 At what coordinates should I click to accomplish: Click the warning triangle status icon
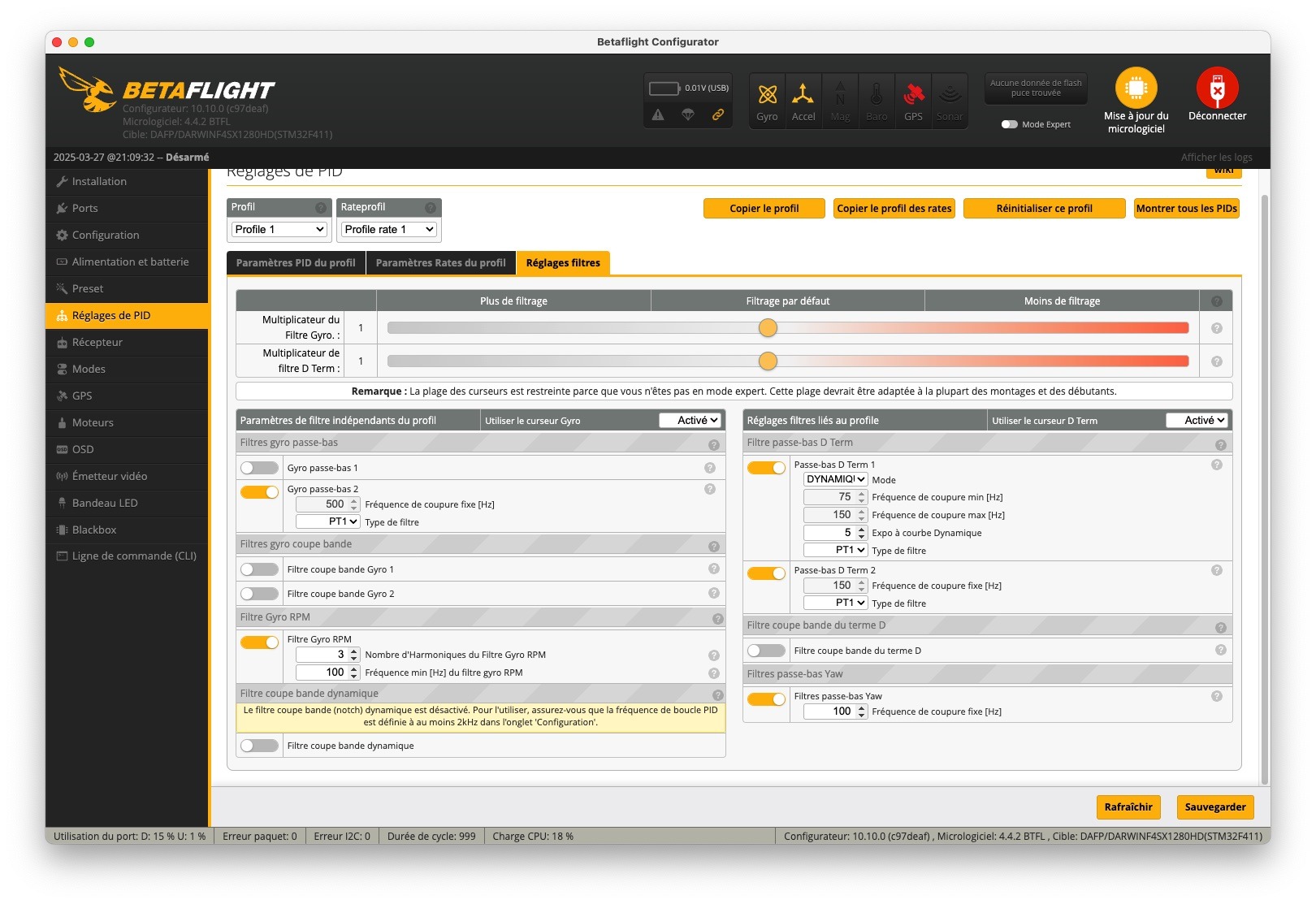pyautogui.click(x=658, y=115)
